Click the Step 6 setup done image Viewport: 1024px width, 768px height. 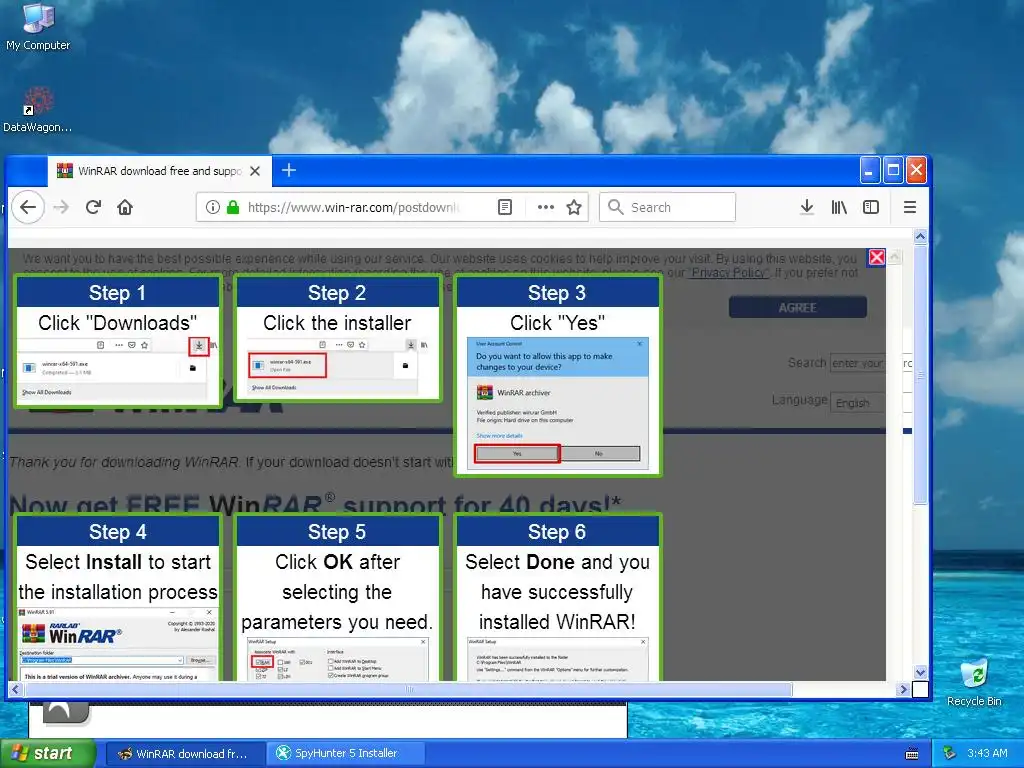(x=558, y=659)
